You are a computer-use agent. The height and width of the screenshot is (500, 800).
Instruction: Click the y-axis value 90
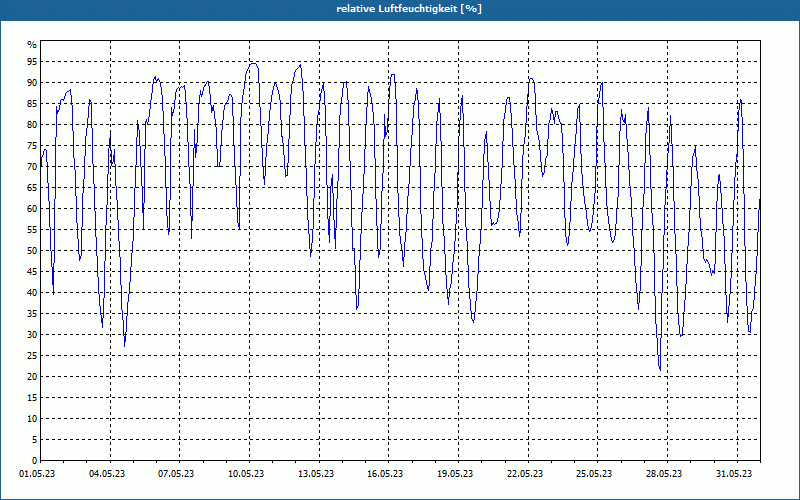(32, 83)
